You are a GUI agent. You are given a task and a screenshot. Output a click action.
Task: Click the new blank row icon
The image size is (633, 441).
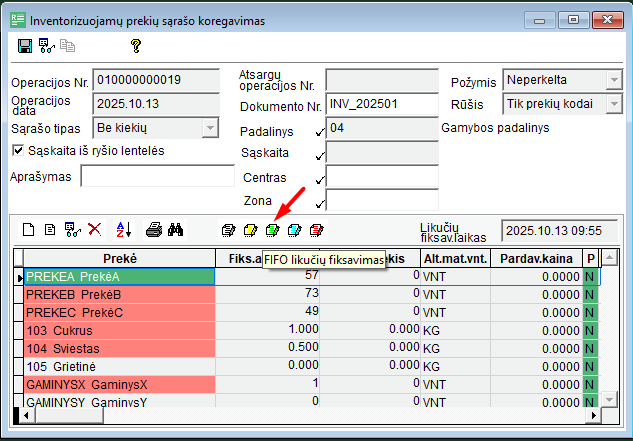click(x=28, y=229)
